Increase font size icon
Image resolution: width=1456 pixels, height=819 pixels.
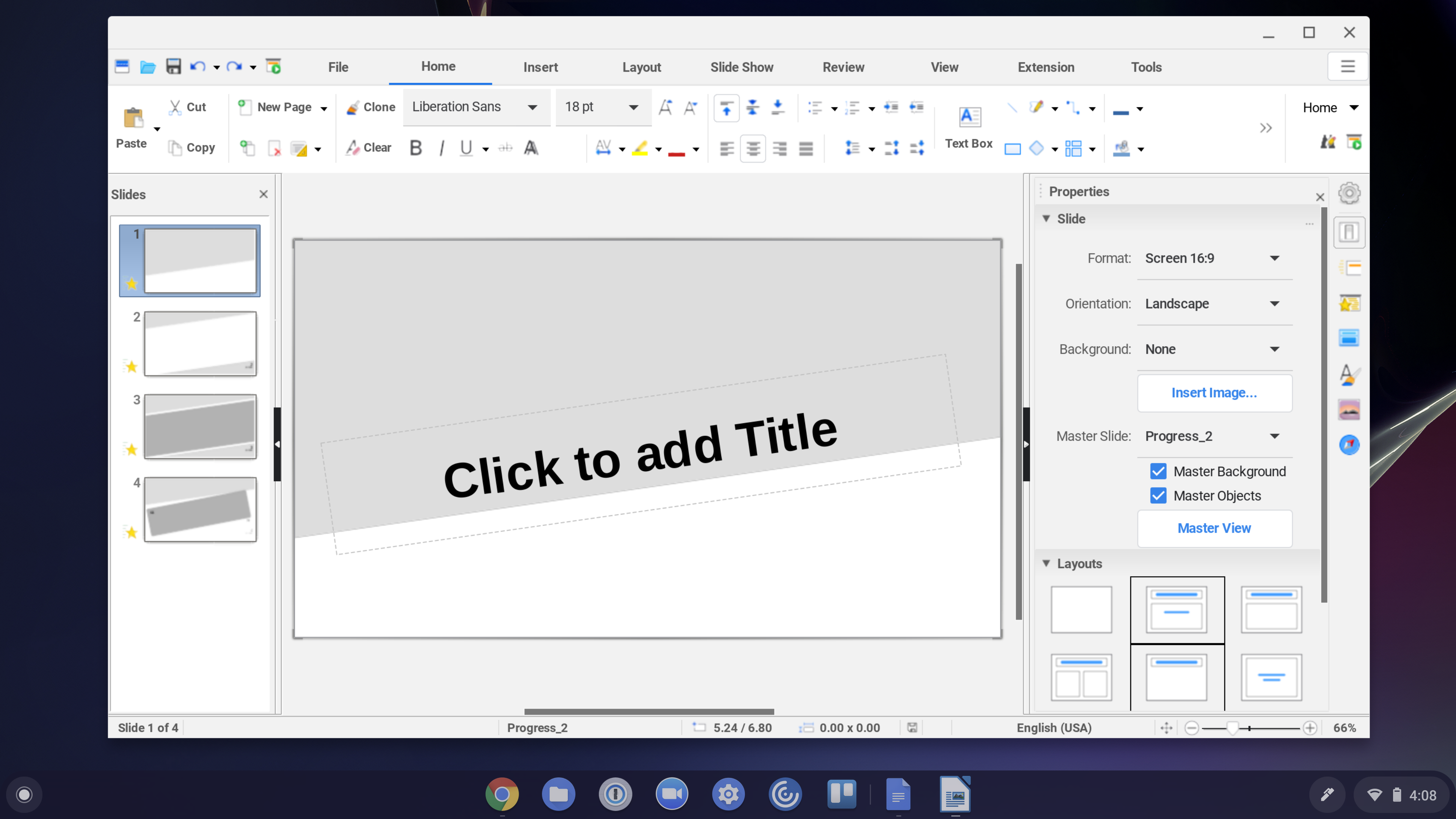point(666,107)
